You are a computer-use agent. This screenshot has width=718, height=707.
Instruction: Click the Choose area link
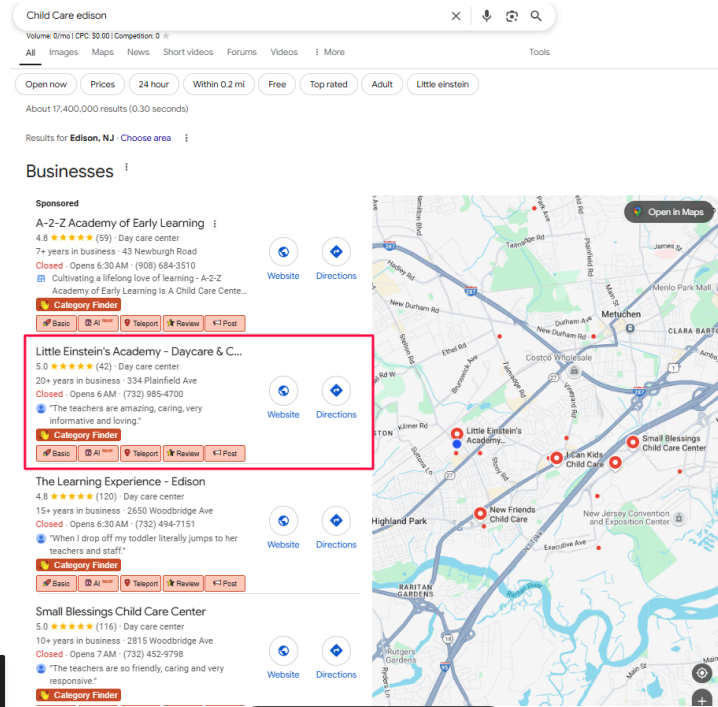(x=146, y=138)
